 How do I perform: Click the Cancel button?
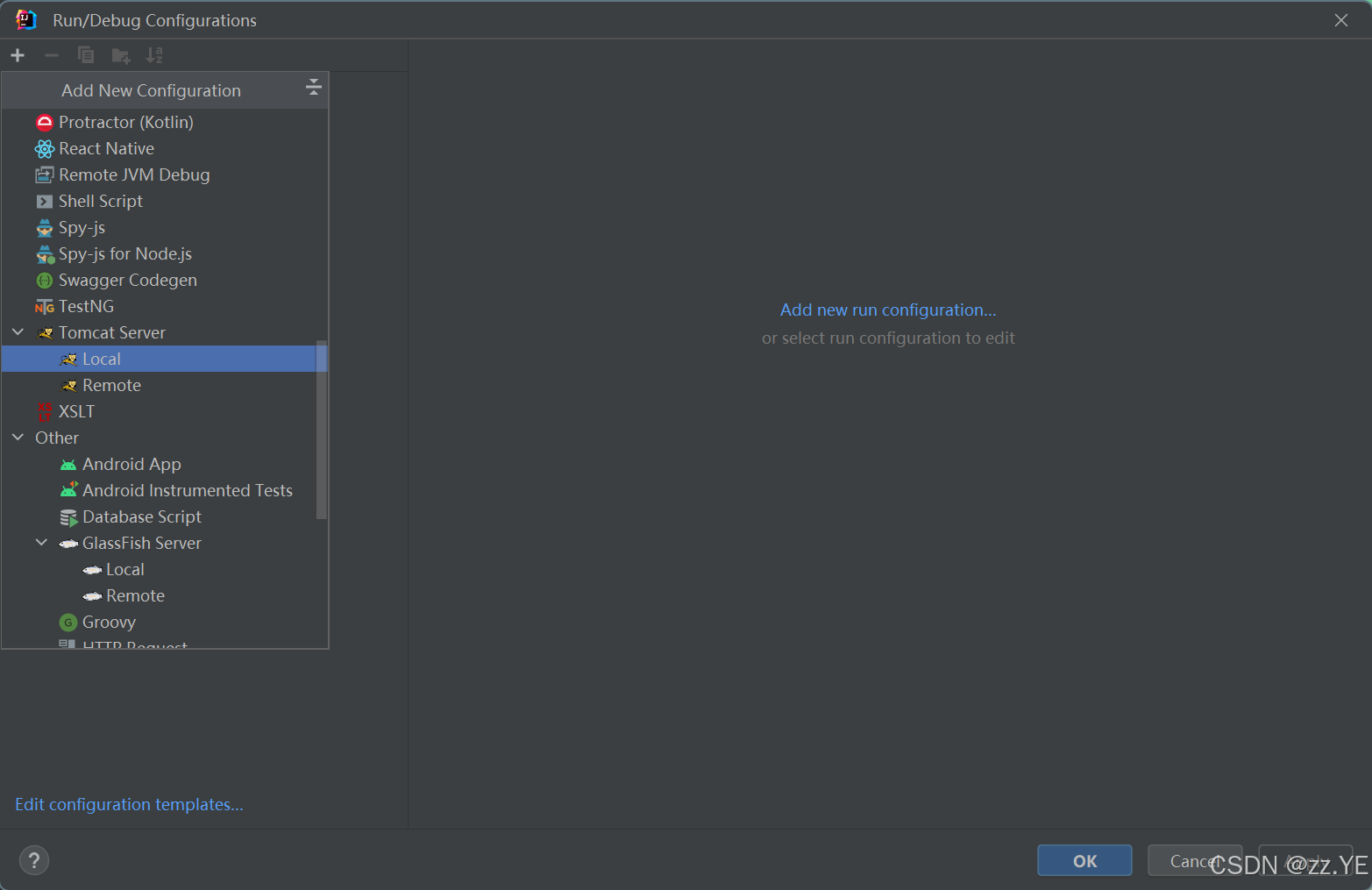tap(1195, 860)
